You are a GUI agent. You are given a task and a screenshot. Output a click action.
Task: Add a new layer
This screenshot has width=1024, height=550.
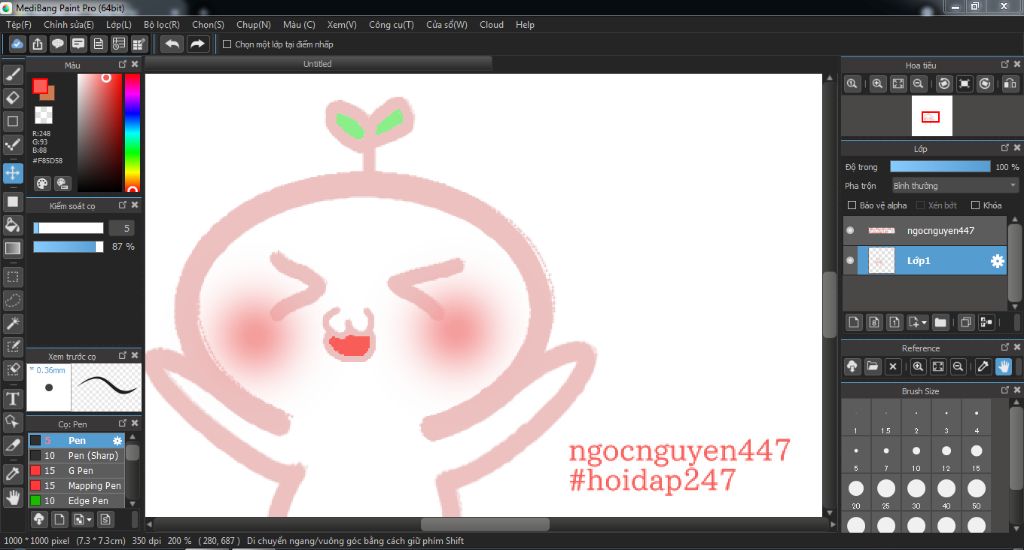pos(854,322)
